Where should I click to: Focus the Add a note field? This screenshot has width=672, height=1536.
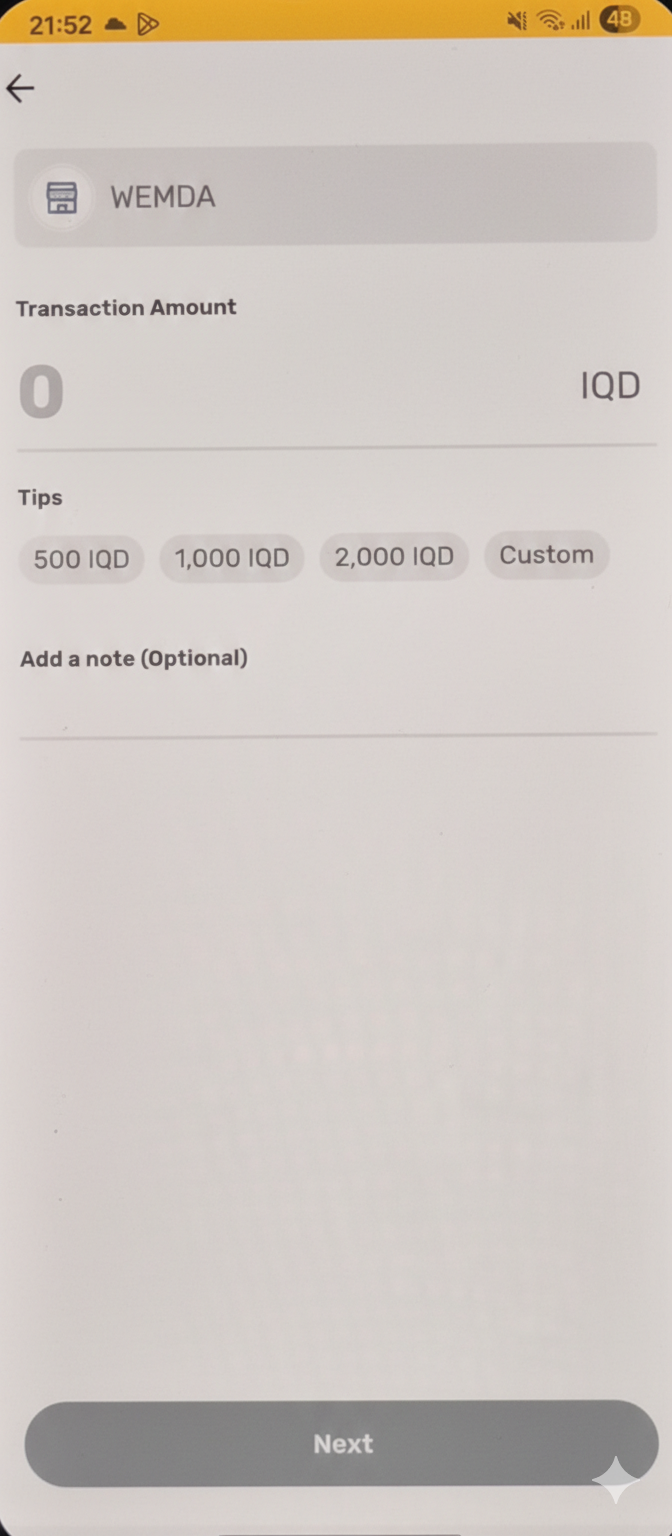[x=338, y=711]
